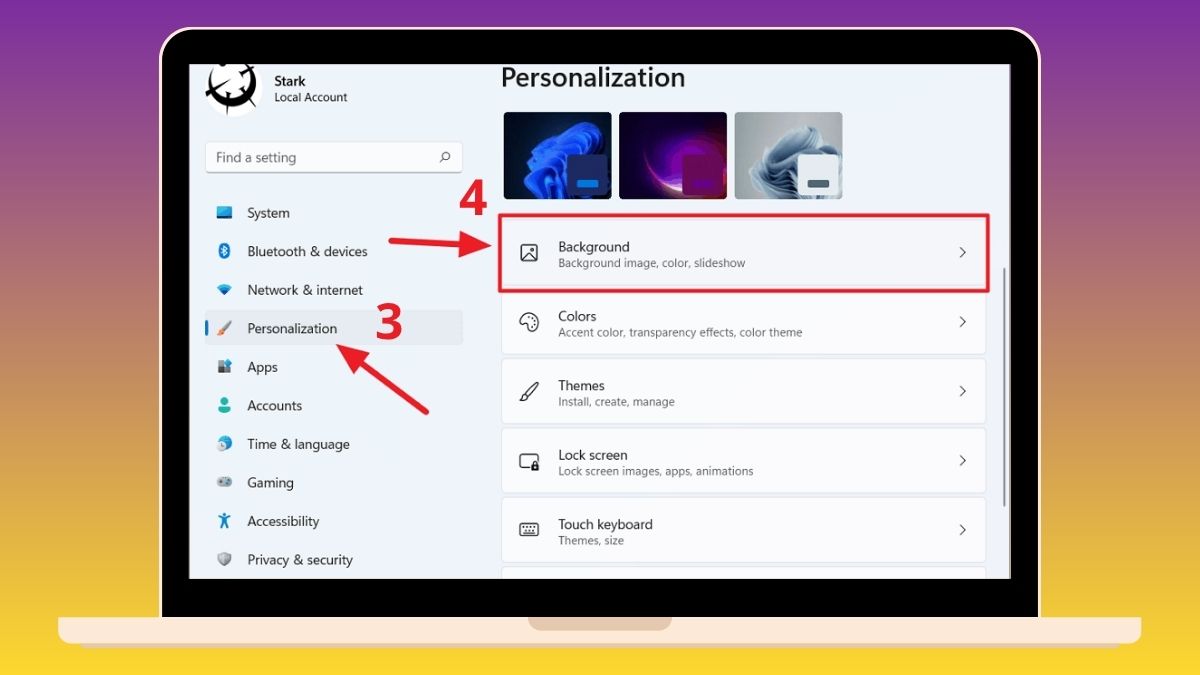1200x675 pixels.
Task: Click the Bluetooth & devices icon
Action: (225, 251)
